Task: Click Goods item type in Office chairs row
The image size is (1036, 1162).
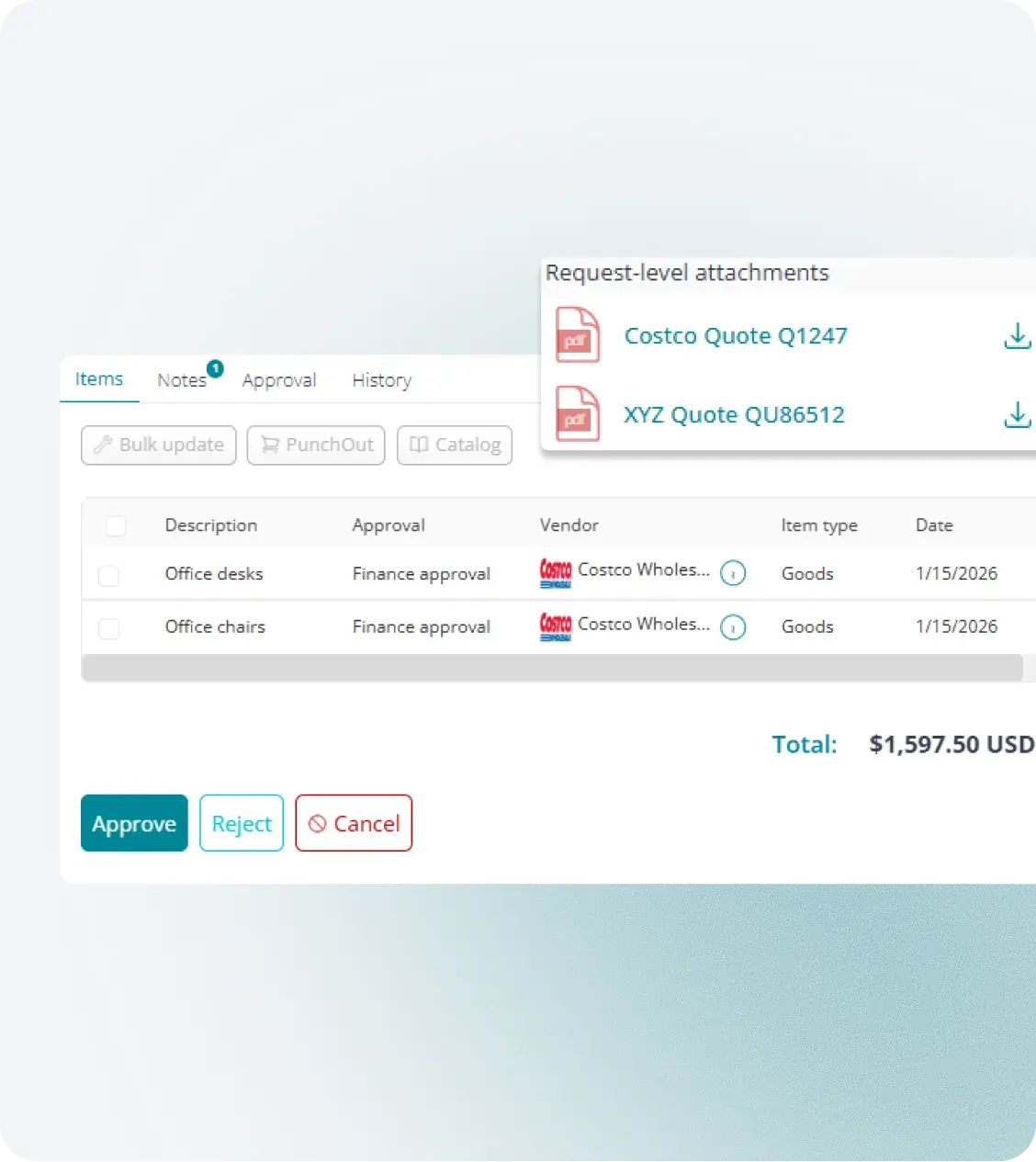Action: 807,626
